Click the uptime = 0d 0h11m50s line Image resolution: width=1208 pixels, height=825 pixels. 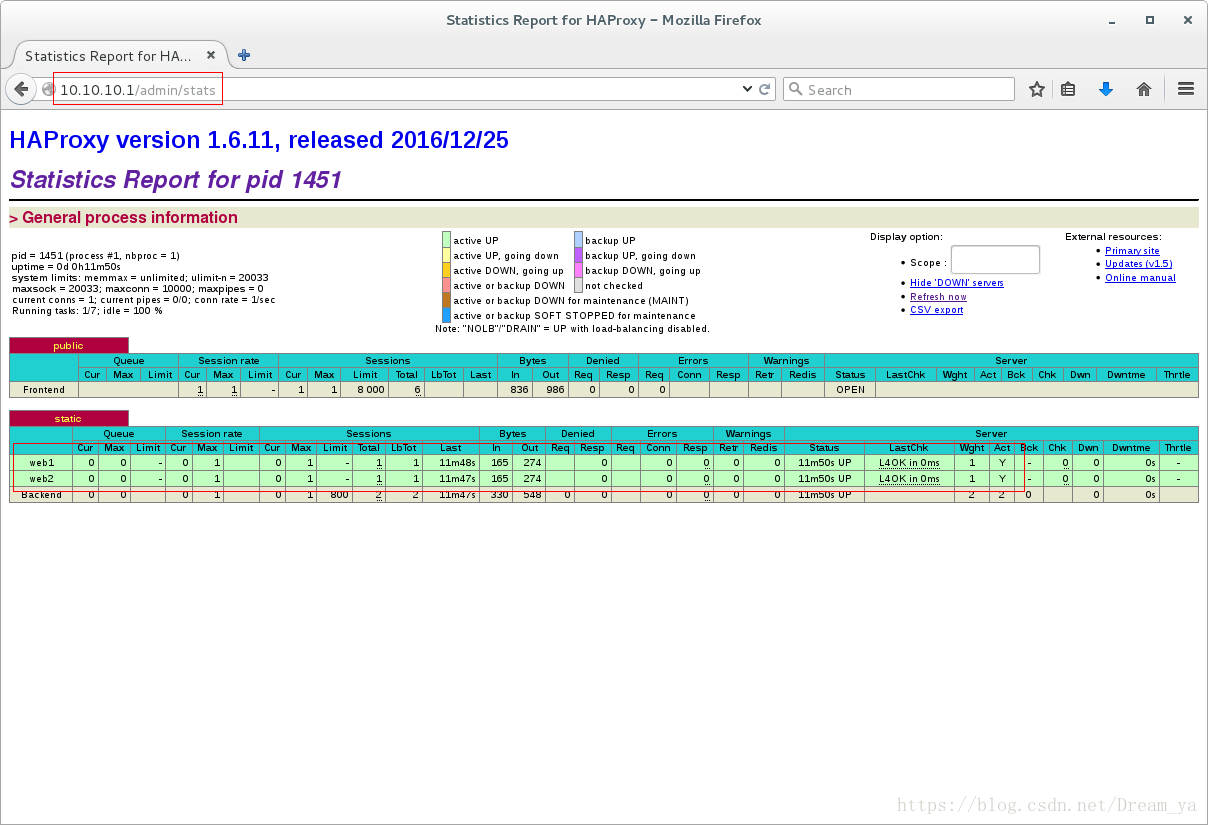[66, 267]
